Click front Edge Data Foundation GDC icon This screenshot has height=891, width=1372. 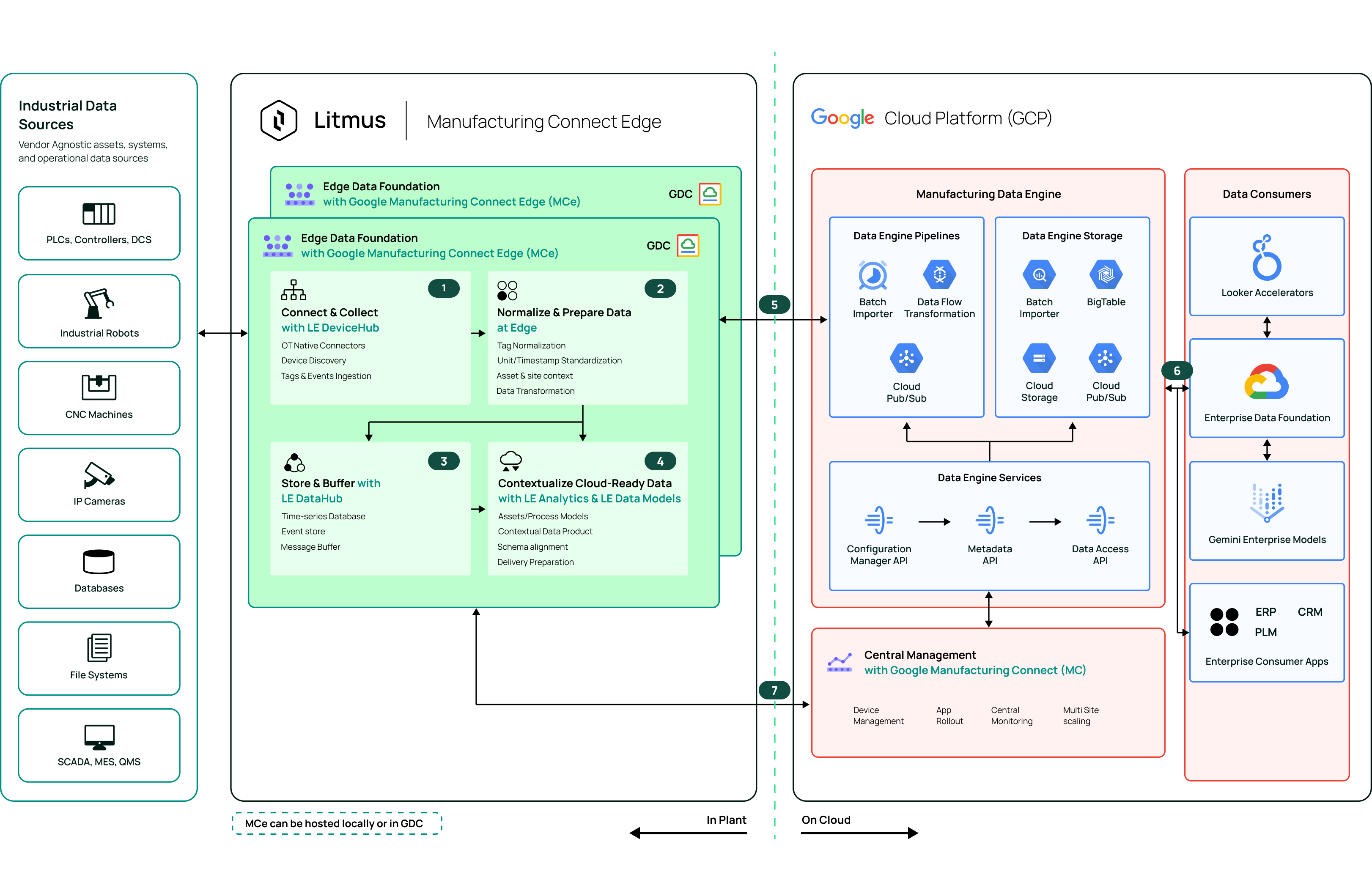(688, 246)
